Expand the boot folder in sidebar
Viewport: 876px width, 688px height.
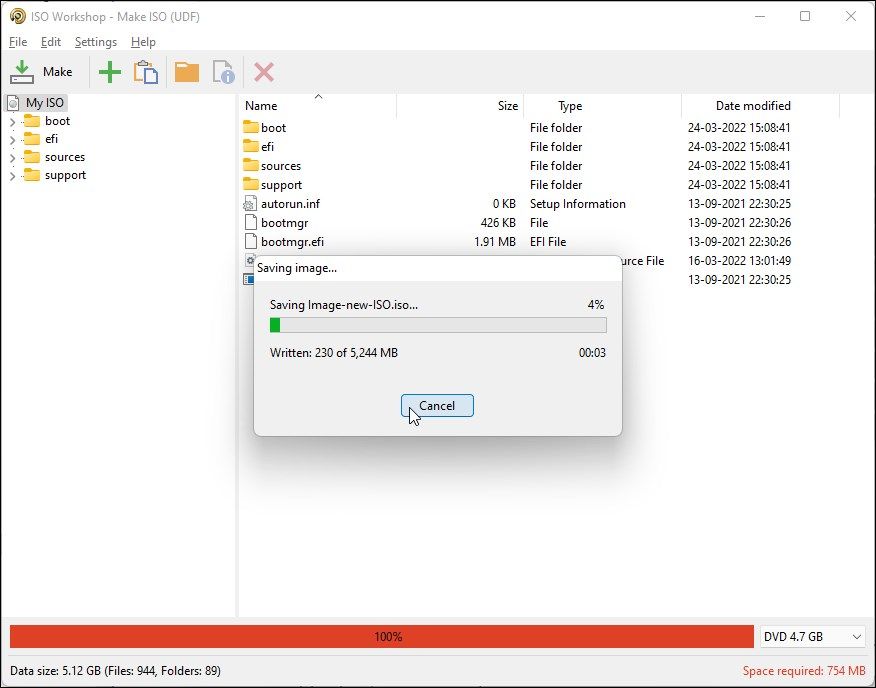tap(13, 120)
